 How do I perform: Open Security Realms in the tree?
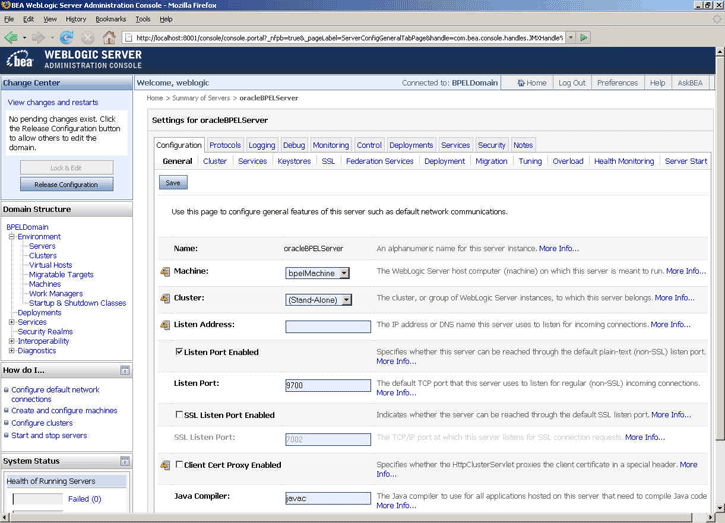tap(45, 332)
